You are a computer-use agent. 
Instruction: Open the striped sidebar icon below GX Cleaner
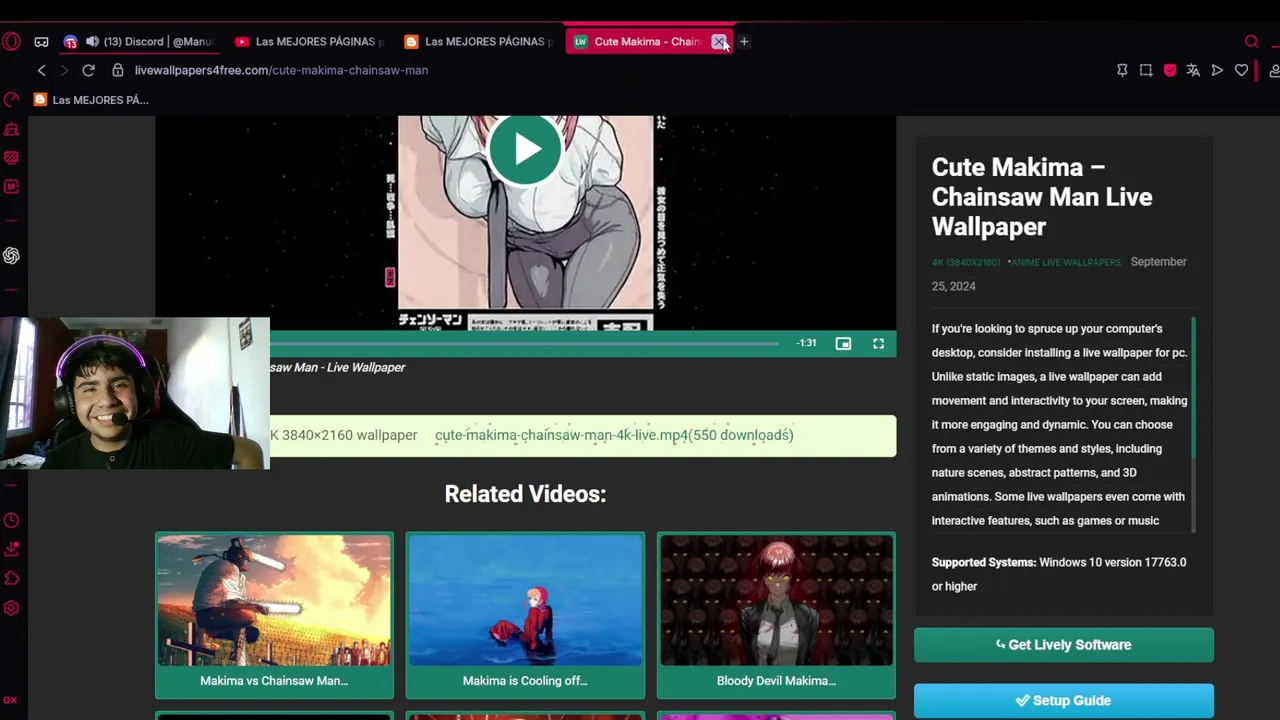[x=11, y=157]
